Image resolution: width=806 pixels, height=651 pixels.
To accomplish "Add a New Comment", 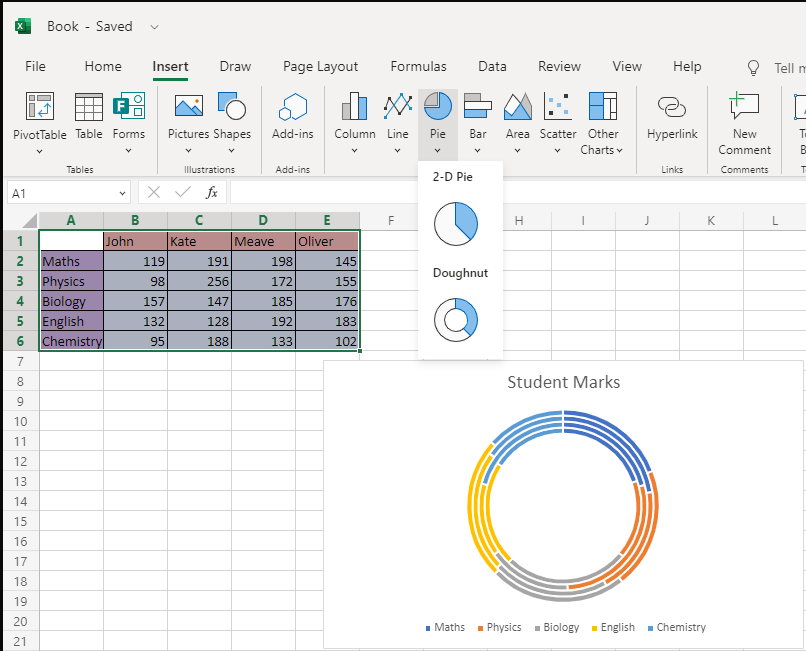I will [745, 123].
